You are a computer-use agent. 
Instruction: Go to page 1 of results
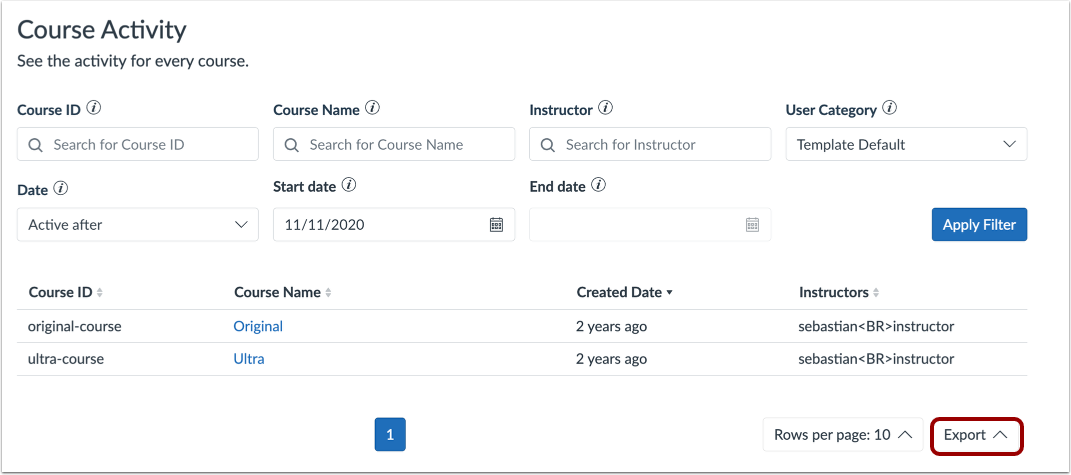point(390,435)
